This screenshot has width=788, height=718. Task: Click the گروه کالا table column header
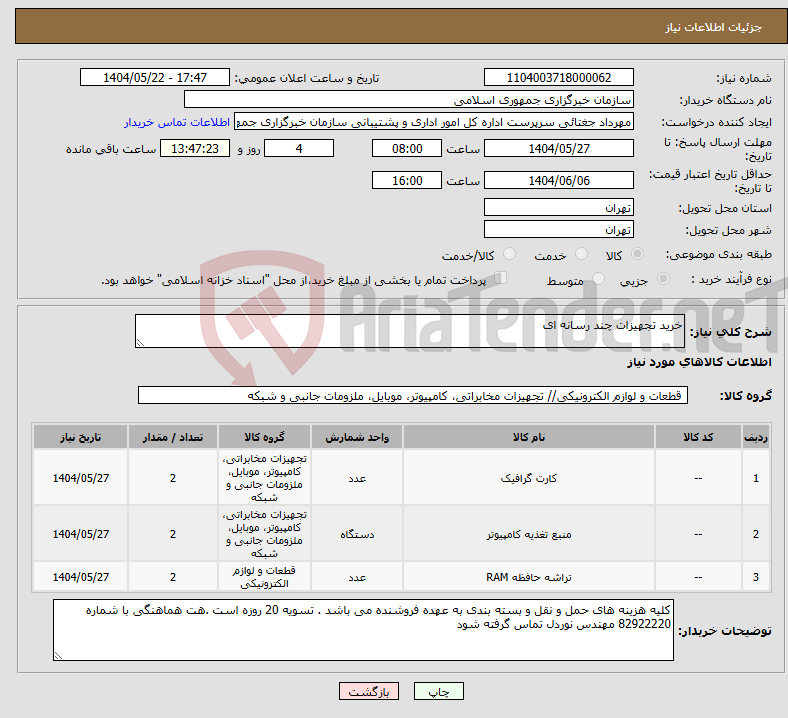pyautogui.click(x=264, y=437)
